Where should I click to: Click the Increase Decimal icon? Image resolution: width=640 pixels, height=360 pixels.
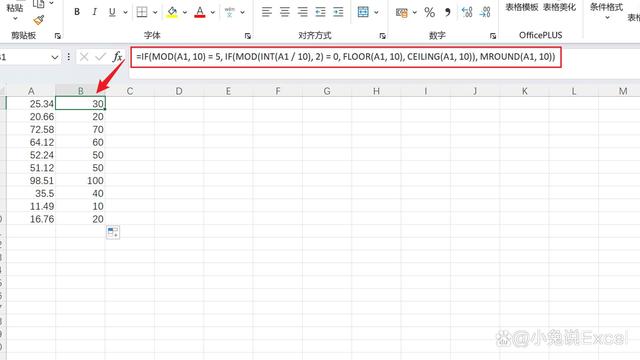[467, 12]
